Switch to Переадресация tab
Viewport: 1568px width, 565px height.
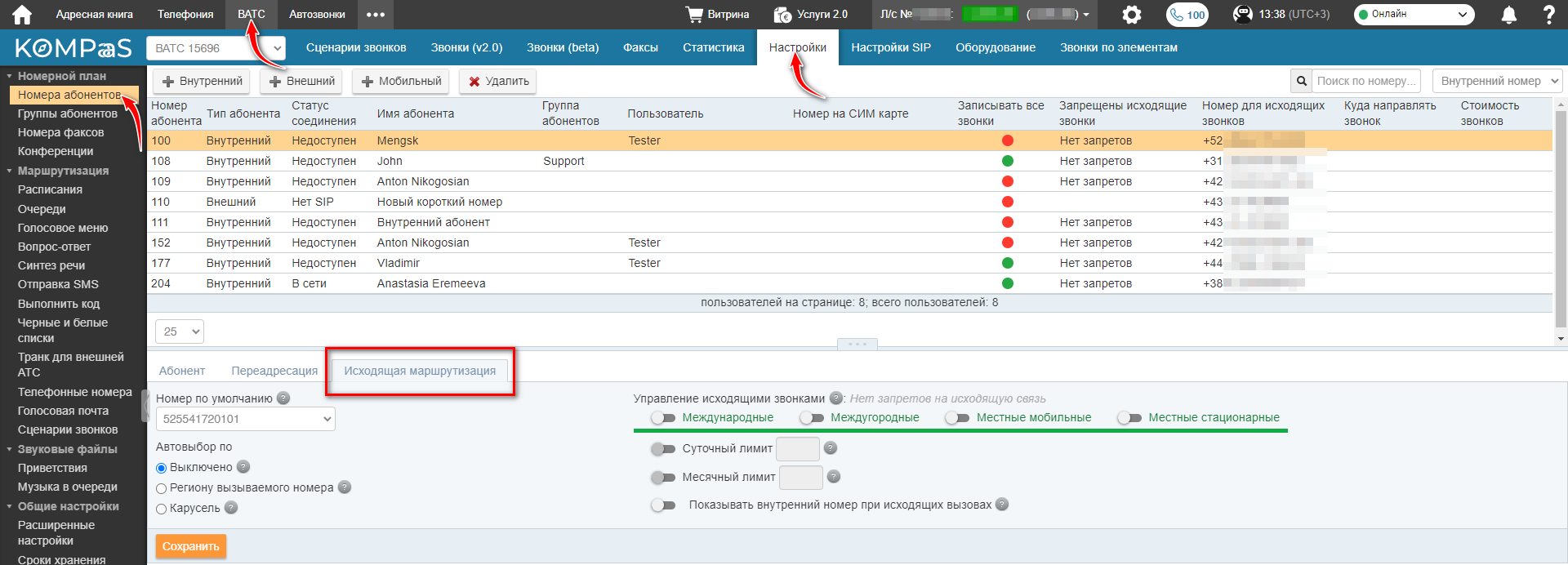pos(274,371)
